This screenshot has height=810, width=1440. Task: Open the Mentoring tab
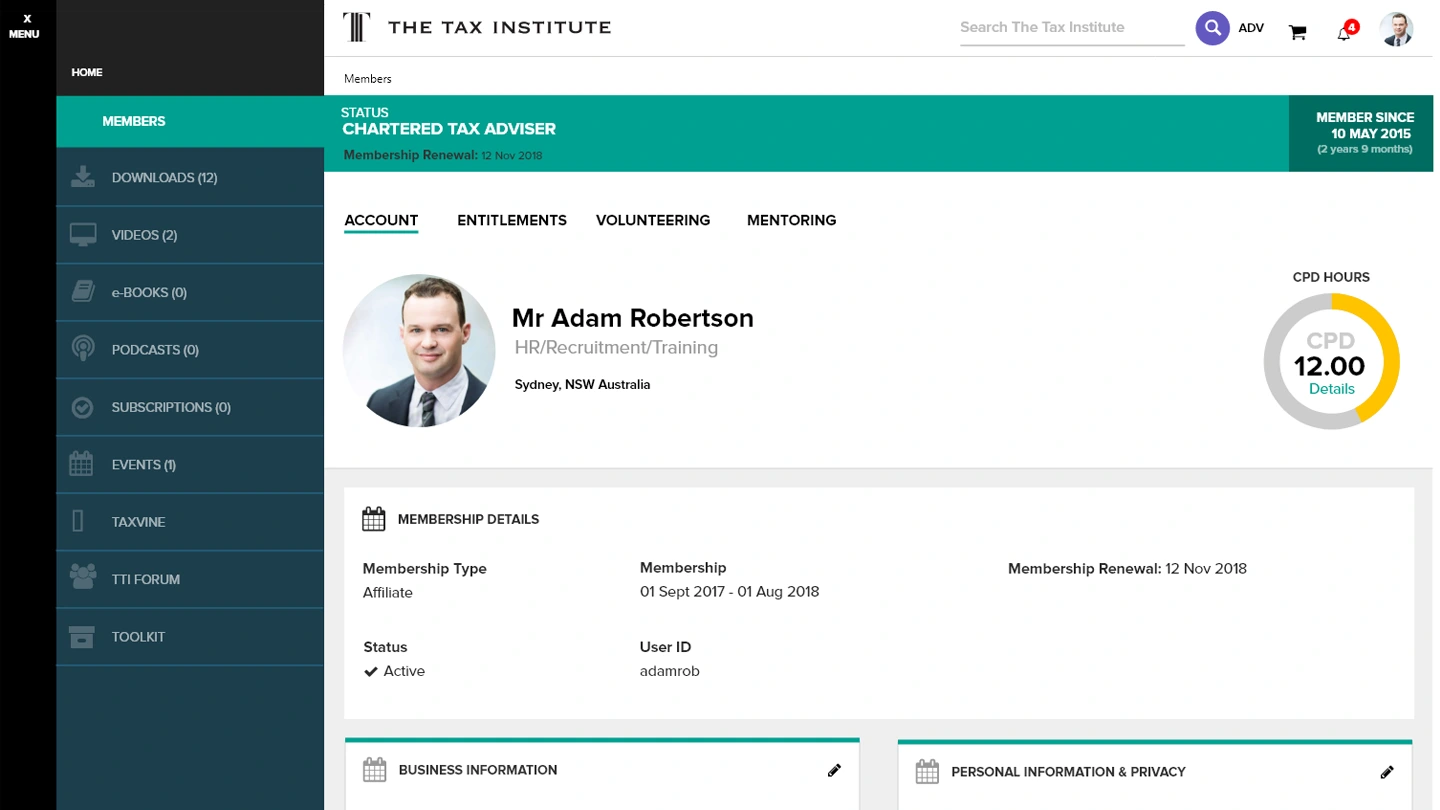791,220
